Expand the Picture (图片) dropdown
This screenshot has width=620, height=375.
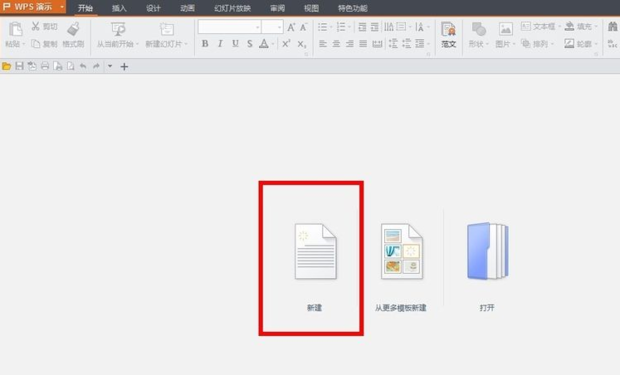click(x=514, y=44)
